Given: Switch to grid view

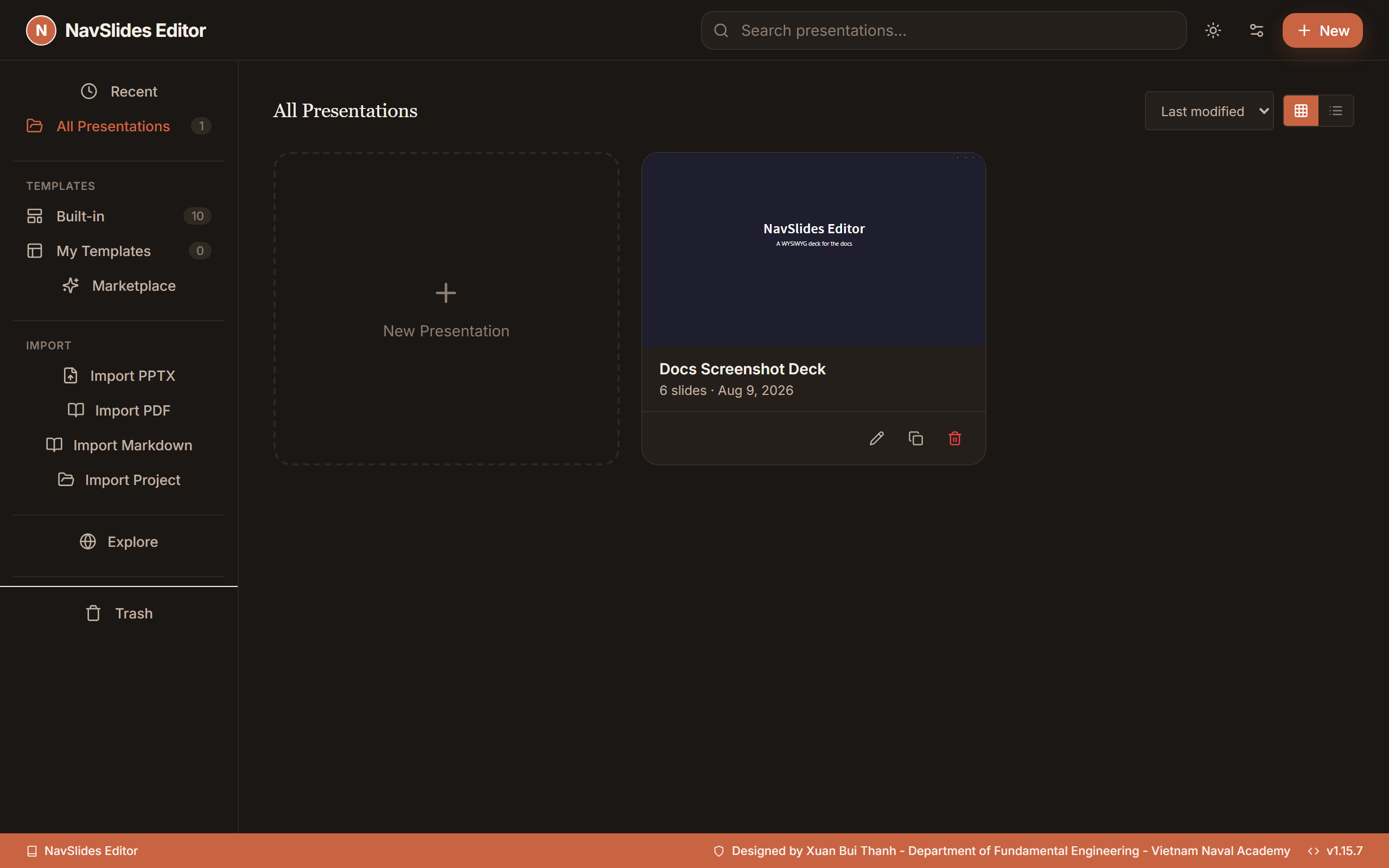Looking at the screenshot, I should point(1301,111).
